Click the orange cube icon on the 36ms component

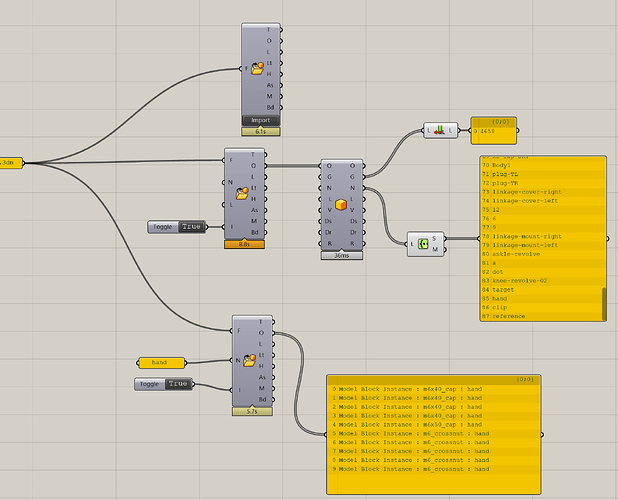pyautogui.click(x=341, y=204)
